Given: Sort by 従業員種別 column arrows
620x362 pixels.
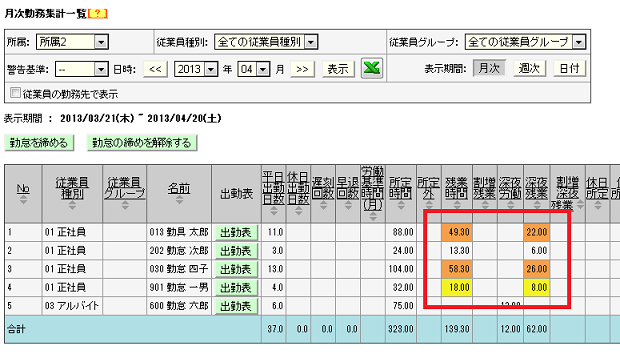Looking at the screenshot, I should (x=72, y=205).
